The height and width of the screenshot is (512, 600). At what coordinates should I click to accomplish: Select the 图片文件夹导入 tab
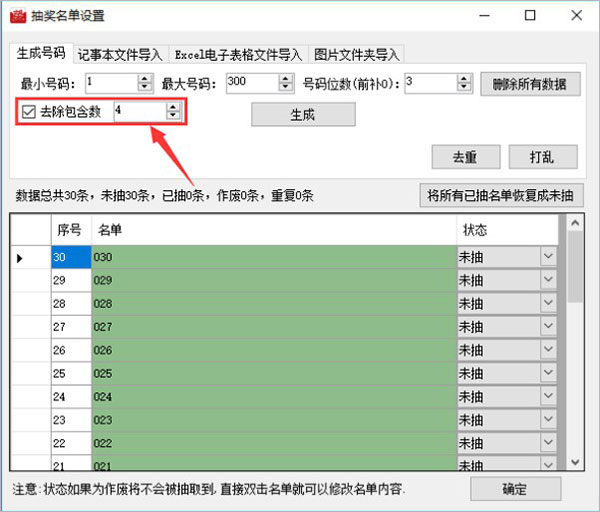coord(357,55)
